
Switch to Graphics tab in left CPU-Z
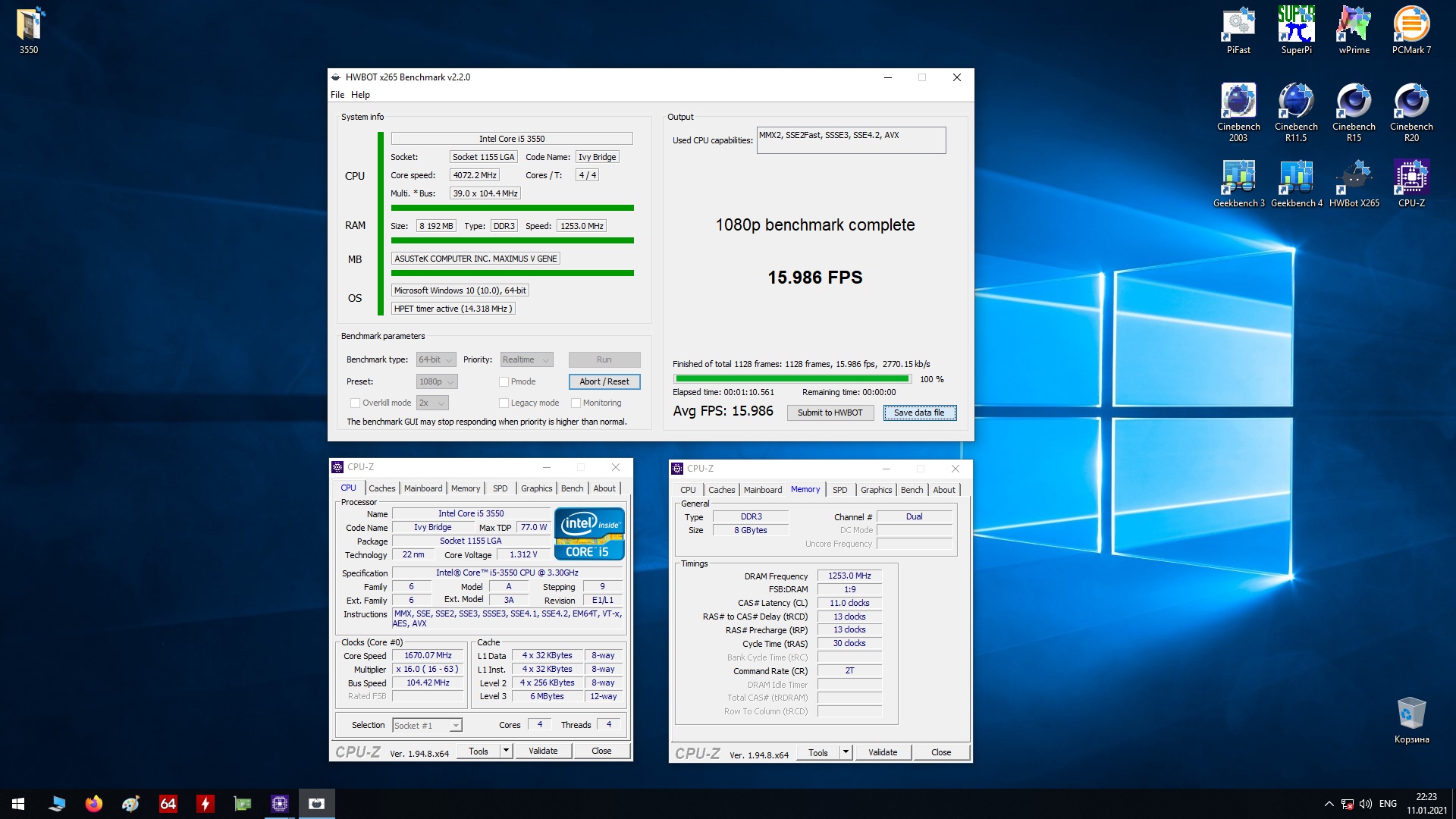(x=537, y=488)
